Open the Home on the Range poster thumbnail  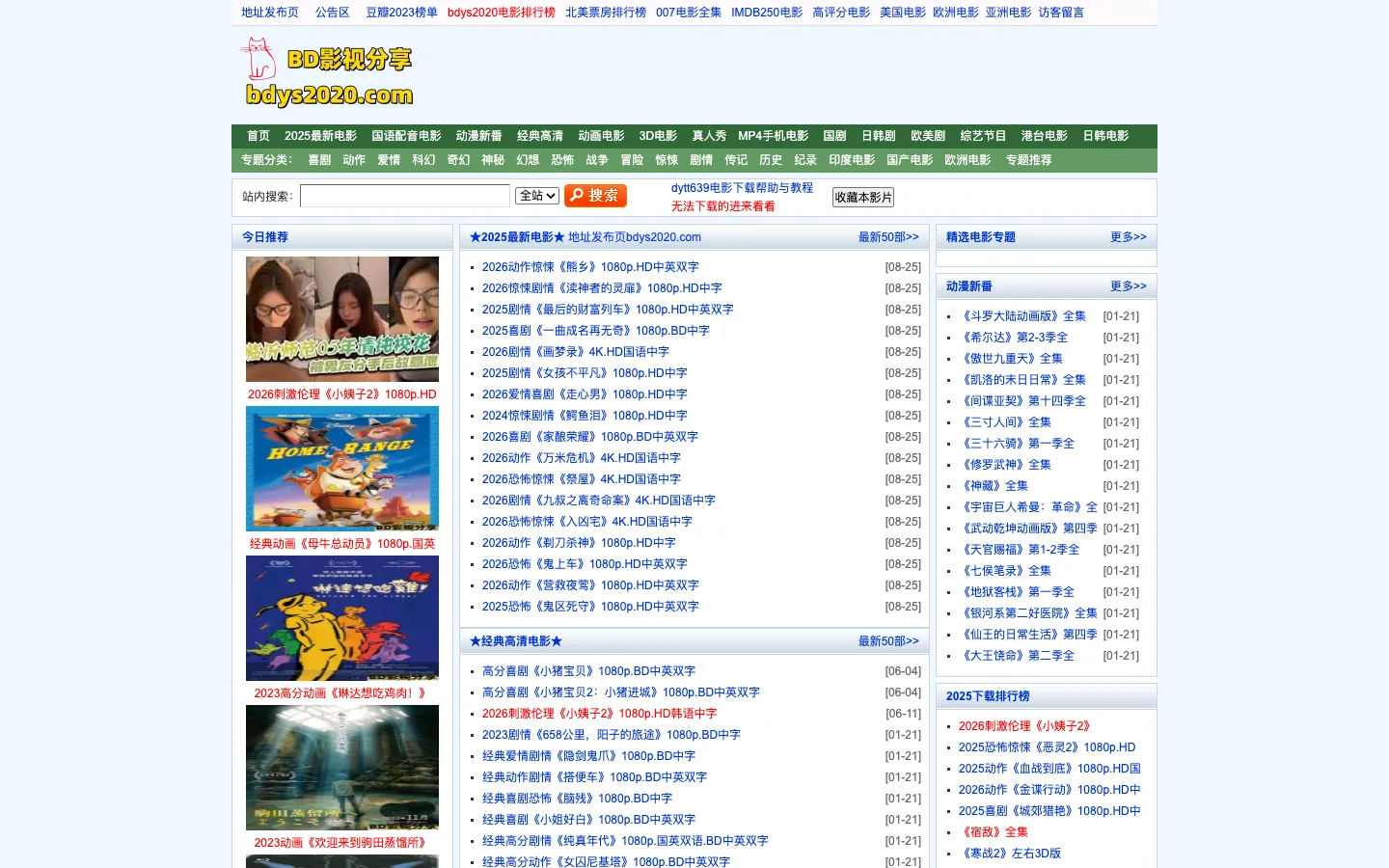point(342,469)
